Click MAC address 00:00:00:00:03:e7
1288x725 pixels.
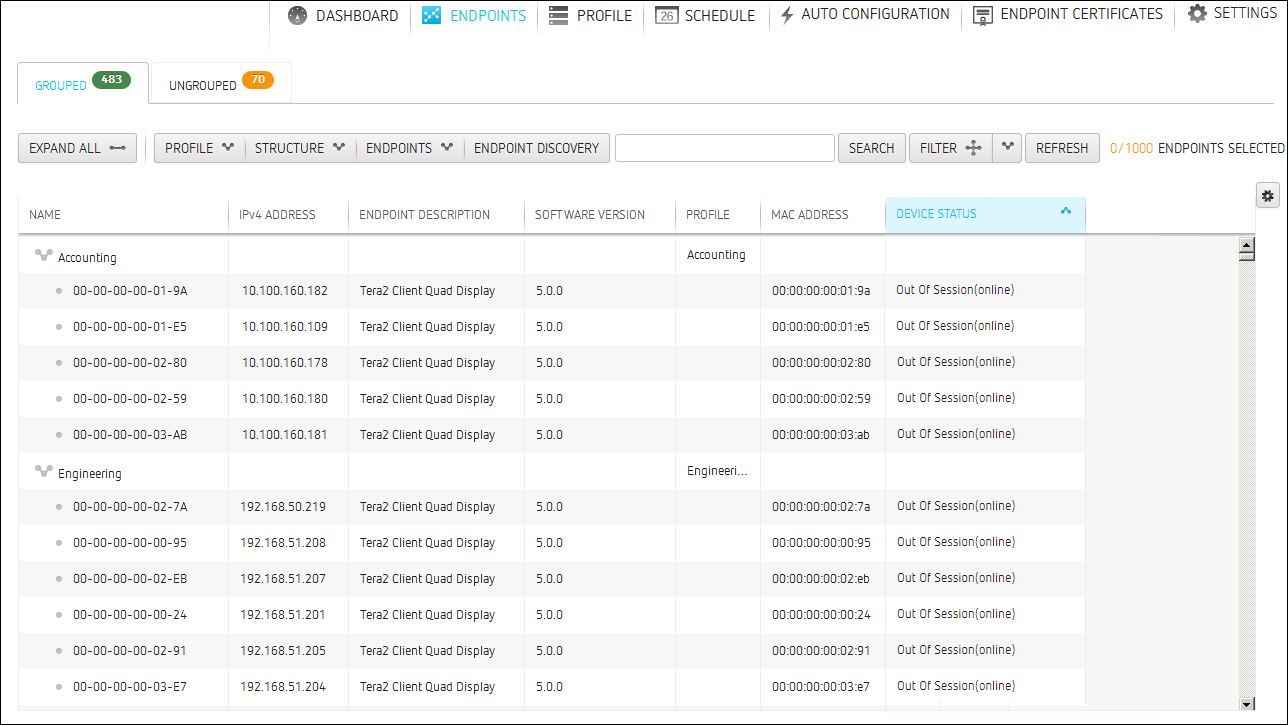coord(821,687)
